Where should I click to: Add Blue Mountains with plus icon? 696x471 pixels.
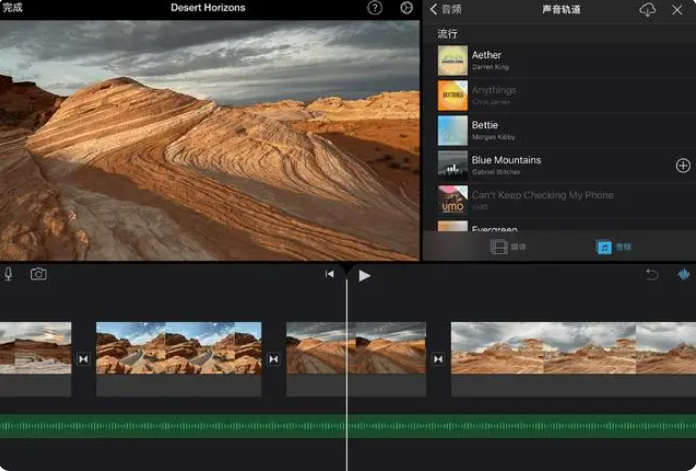tap(683, 166)
